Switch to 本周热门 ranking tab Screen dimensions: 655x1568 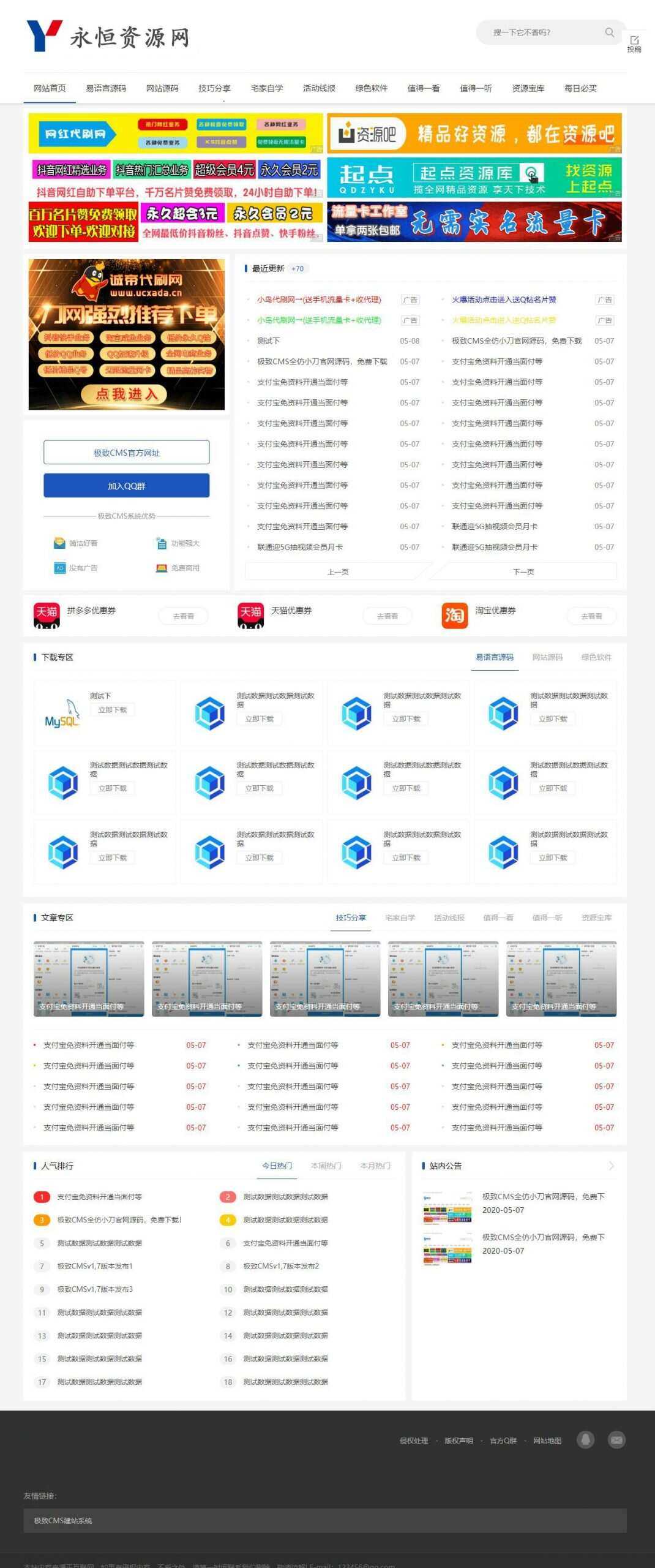point(326,1166)
